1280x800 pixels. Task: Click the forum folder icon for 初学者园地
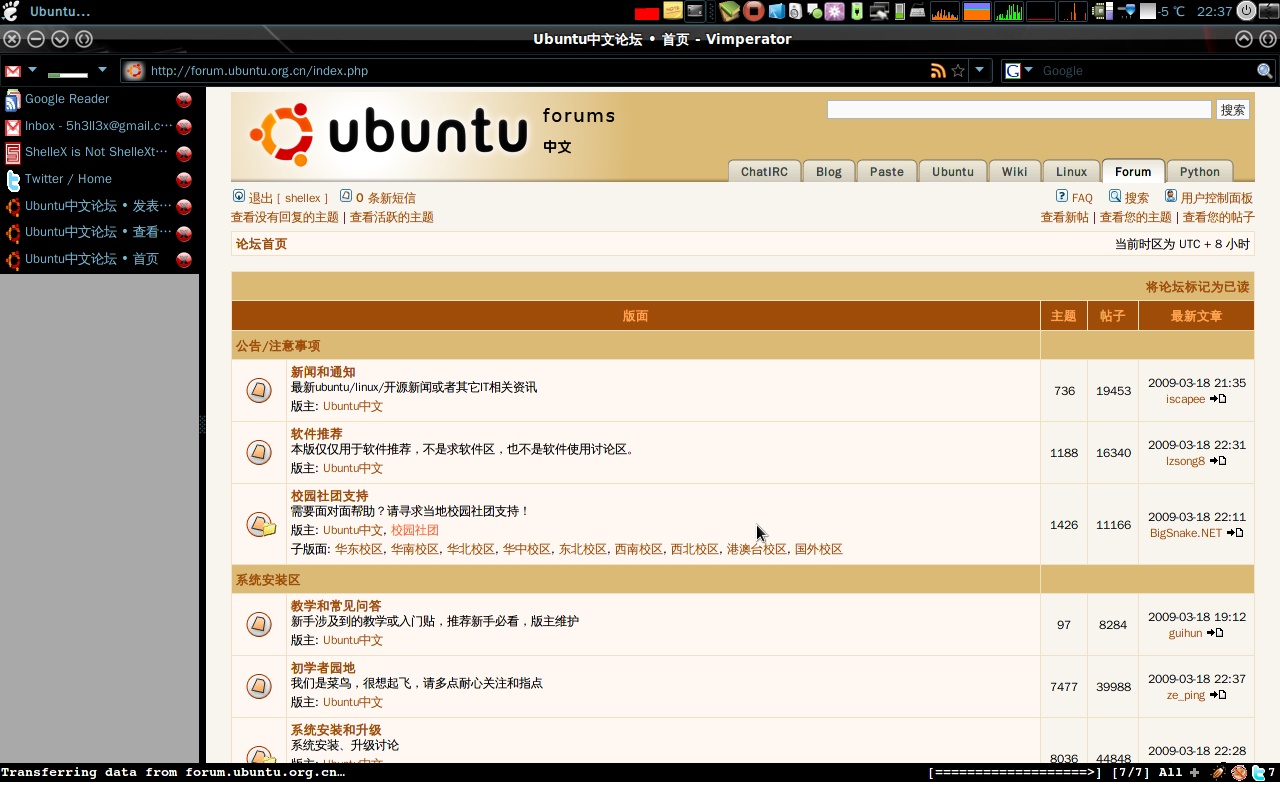point(259,687)
